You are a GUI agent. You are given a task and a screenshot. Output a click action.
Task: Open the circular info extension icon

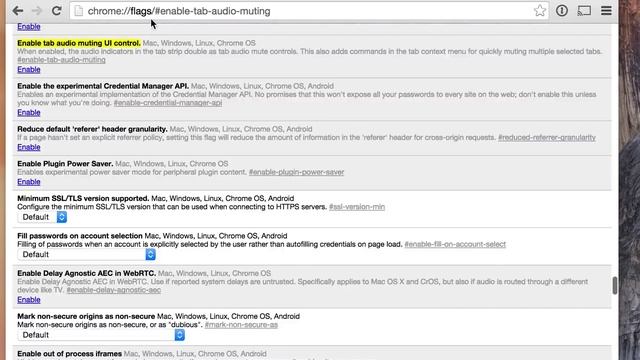click(x=562, y=11)
